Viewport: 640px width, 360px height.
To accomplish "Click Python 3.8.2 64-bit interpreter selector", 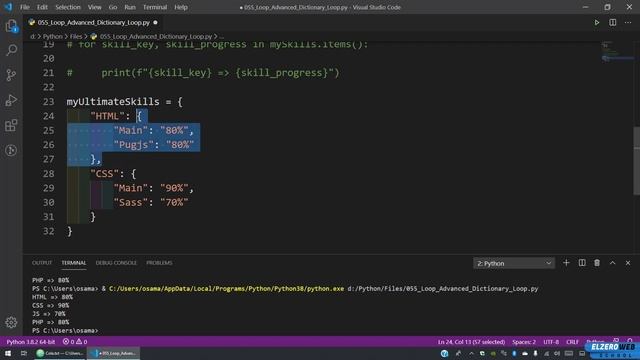I will point(31,342).
